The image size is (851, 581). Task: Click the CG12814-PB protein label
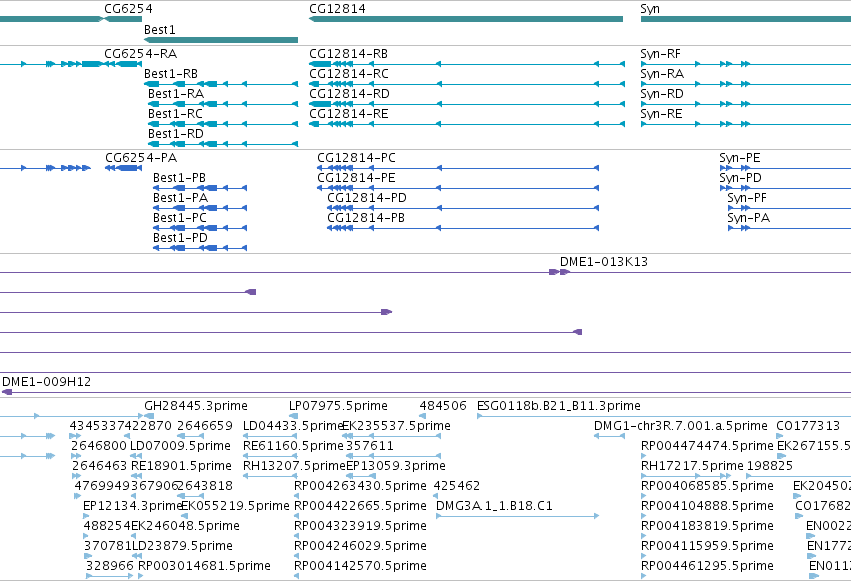pos(366,218)
